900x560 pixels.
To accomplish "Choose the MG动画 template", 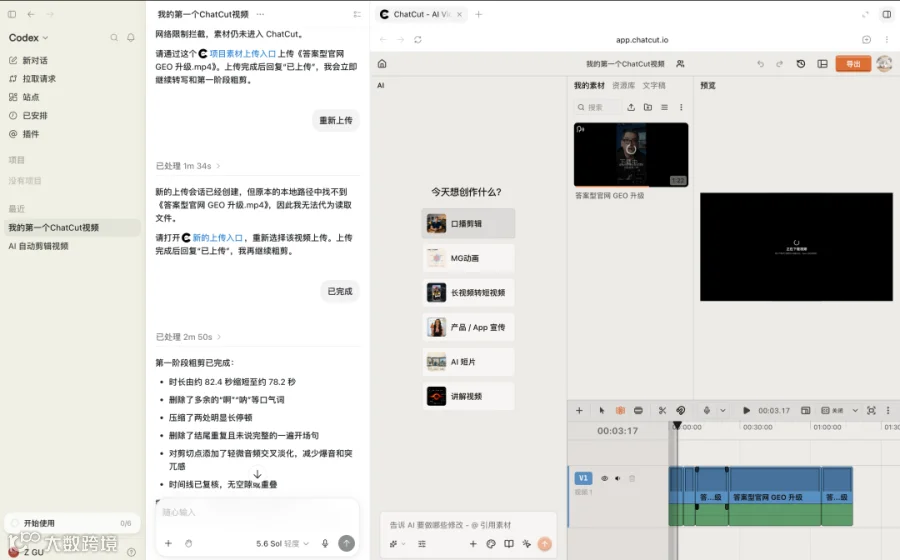I will (x=468, y=258).
